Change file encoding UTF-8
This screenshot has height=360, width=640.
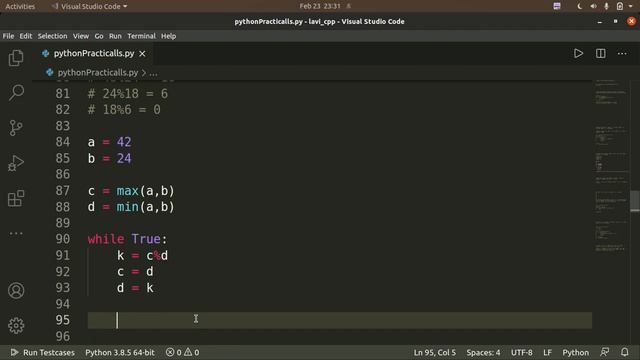[522, 352]
